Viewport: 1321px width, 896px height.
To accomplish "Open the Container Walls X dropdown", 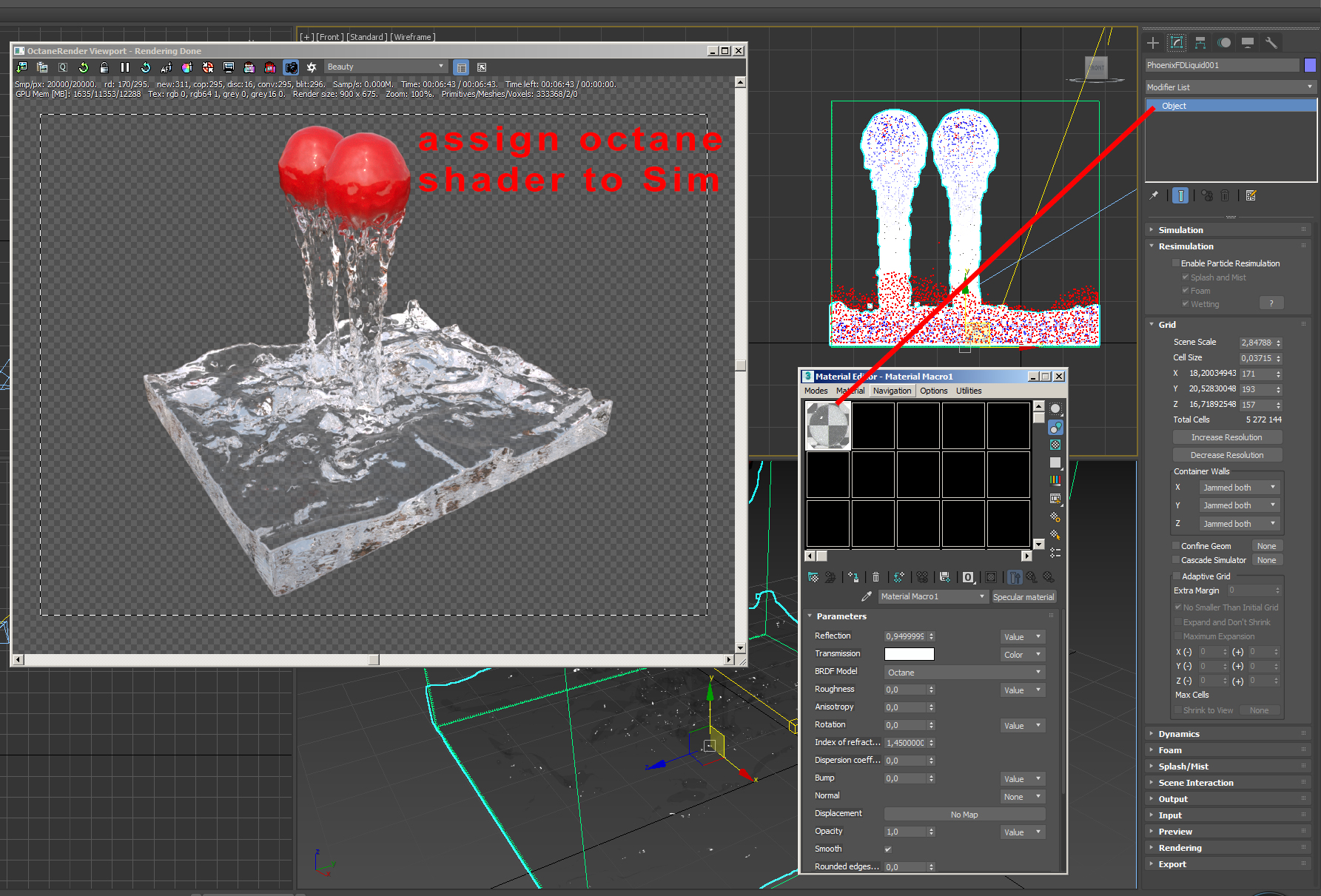I will click(x=1239, y=488).
